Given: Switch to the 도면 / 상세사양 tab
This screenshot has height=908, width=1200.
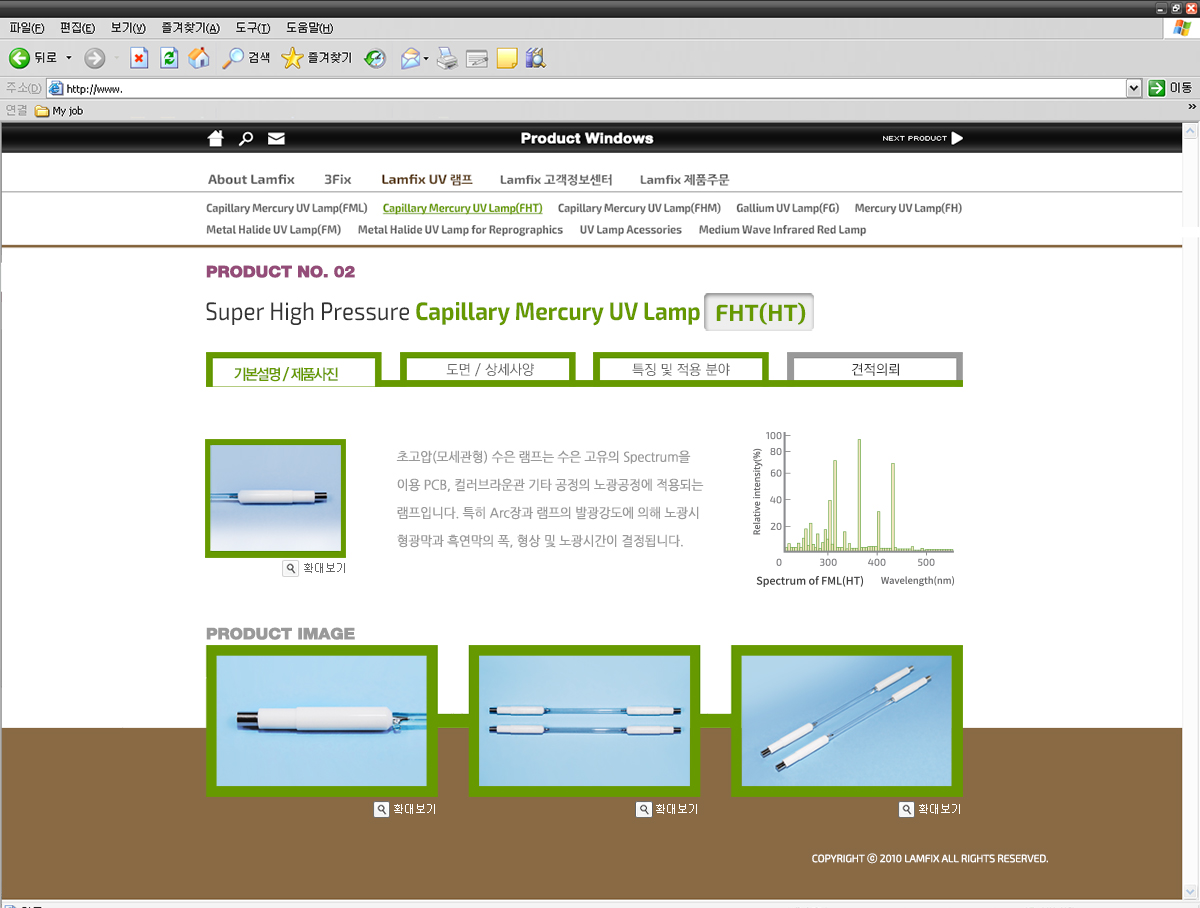Looking at the screenshot, I should click(489, 369).
